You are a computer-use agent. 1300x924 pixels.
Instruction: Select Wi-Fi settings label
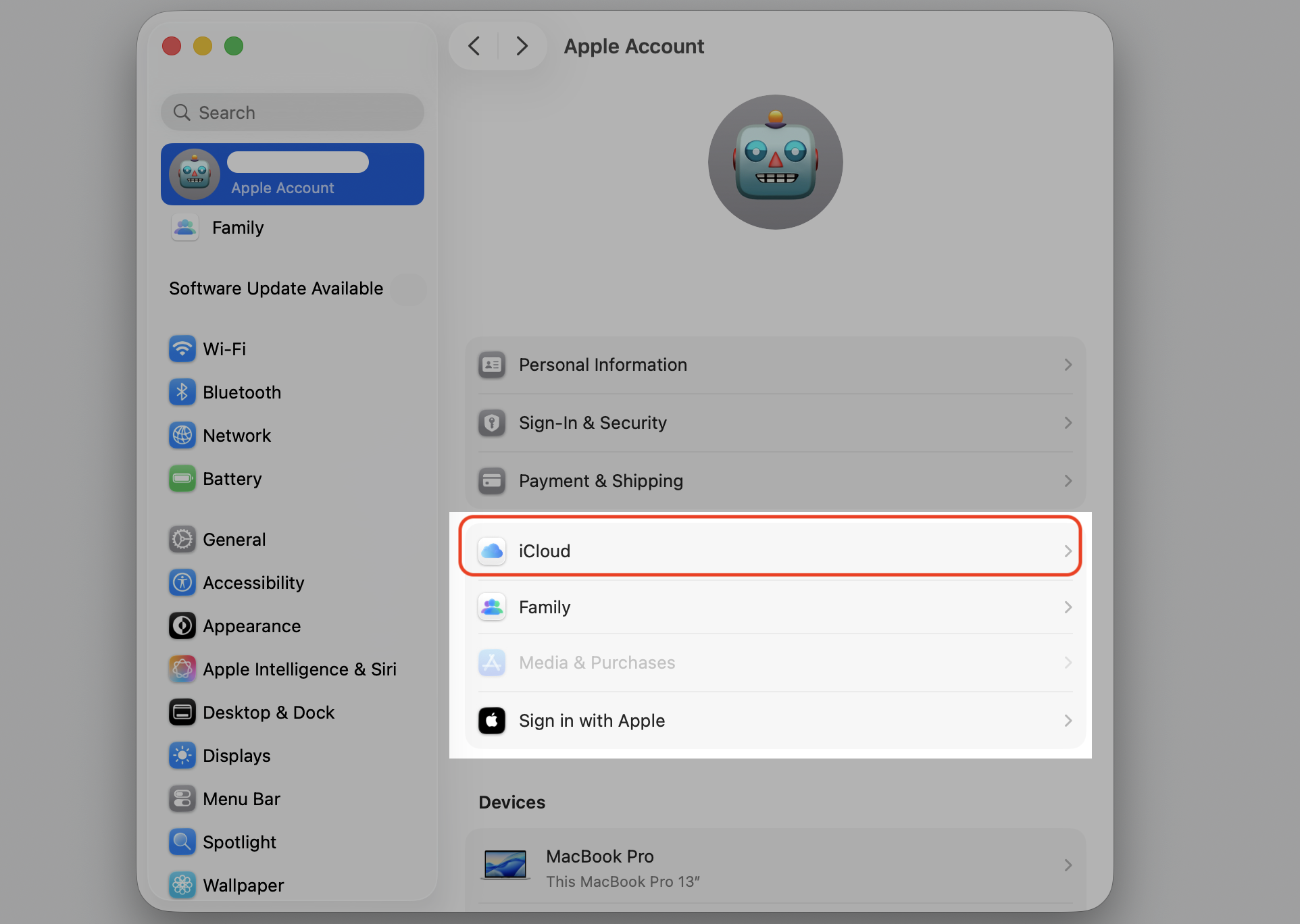click(x=224, y=349)
